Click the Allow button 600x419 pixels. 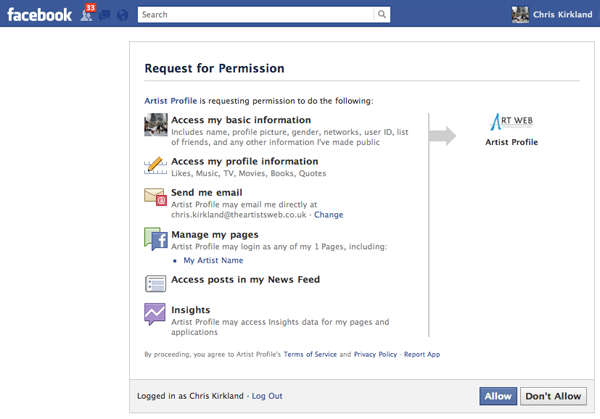click(498, 396)
